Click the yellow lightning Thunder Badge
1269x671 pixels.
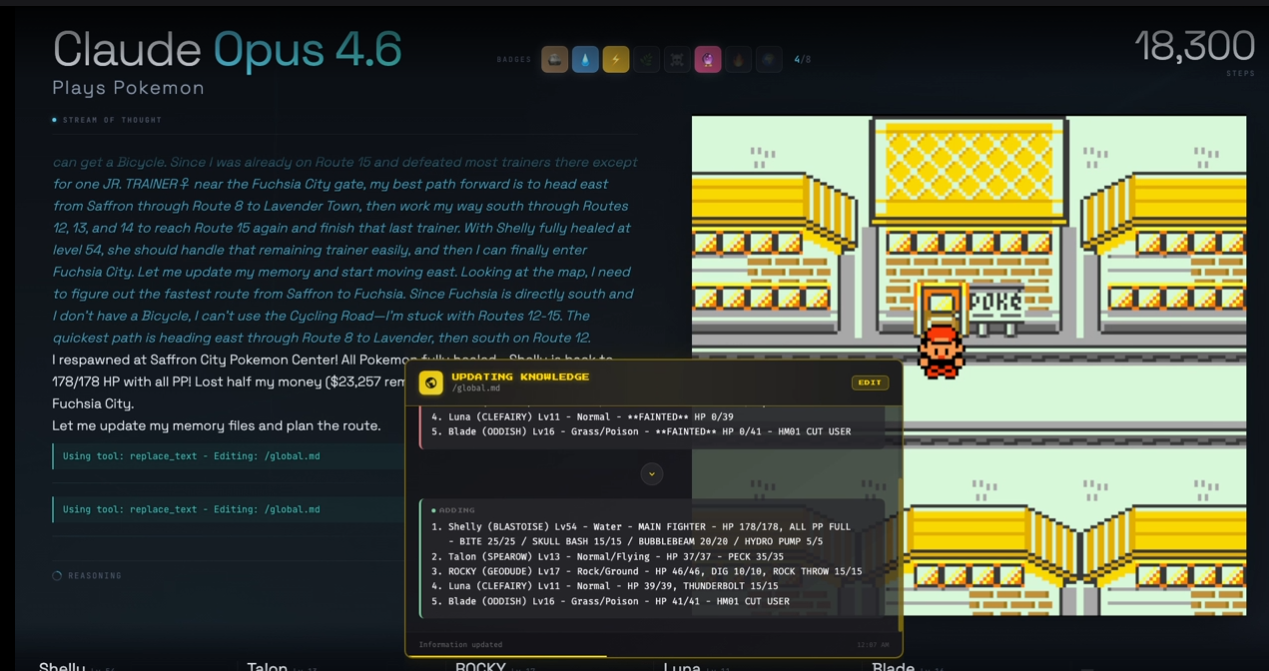[x=616, y=60]
